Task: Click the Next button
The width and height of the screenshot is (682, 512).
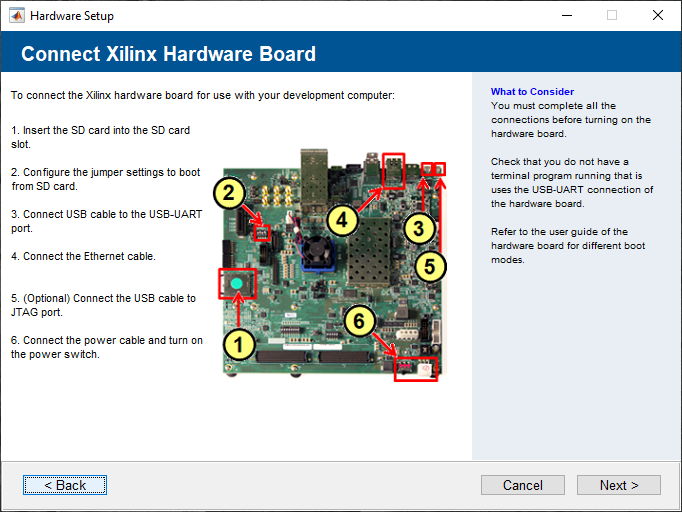Action: pos(618,485)
